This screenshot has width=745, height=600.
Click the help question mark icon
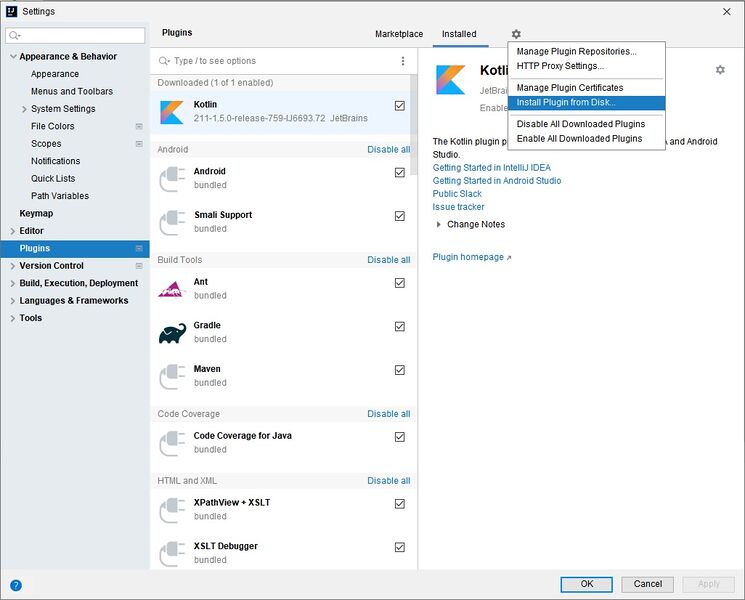click(x=16, y=585)
